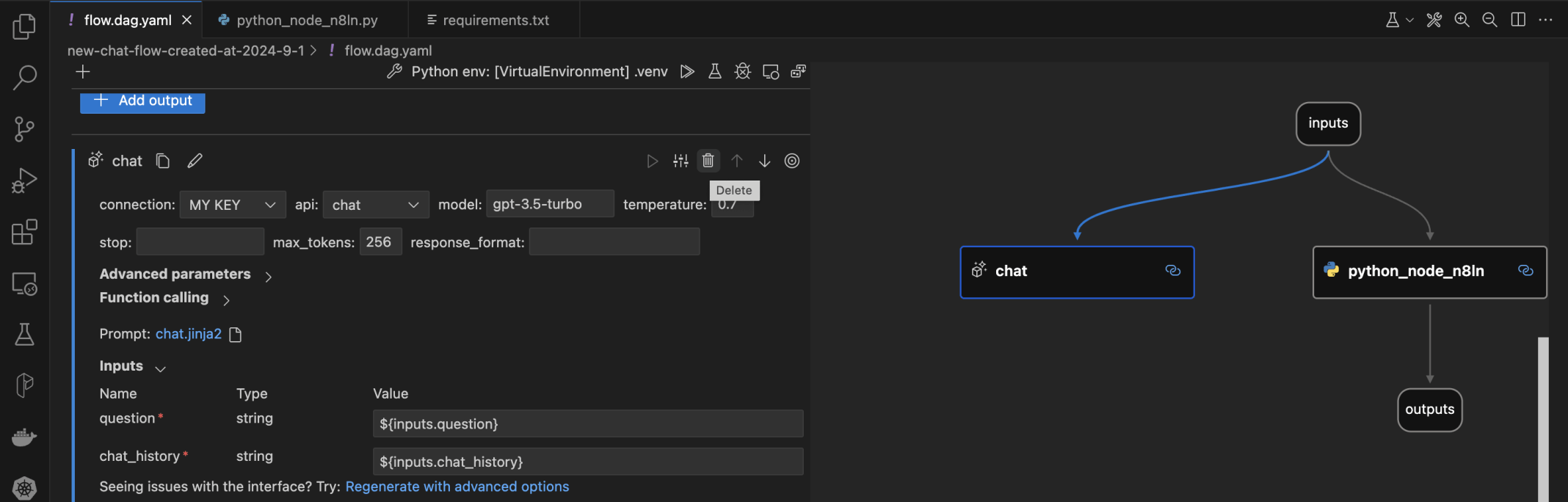This screenshot has width=1568, height=502.
Task: Collapse the Inputs section
Action: (161, 368)
